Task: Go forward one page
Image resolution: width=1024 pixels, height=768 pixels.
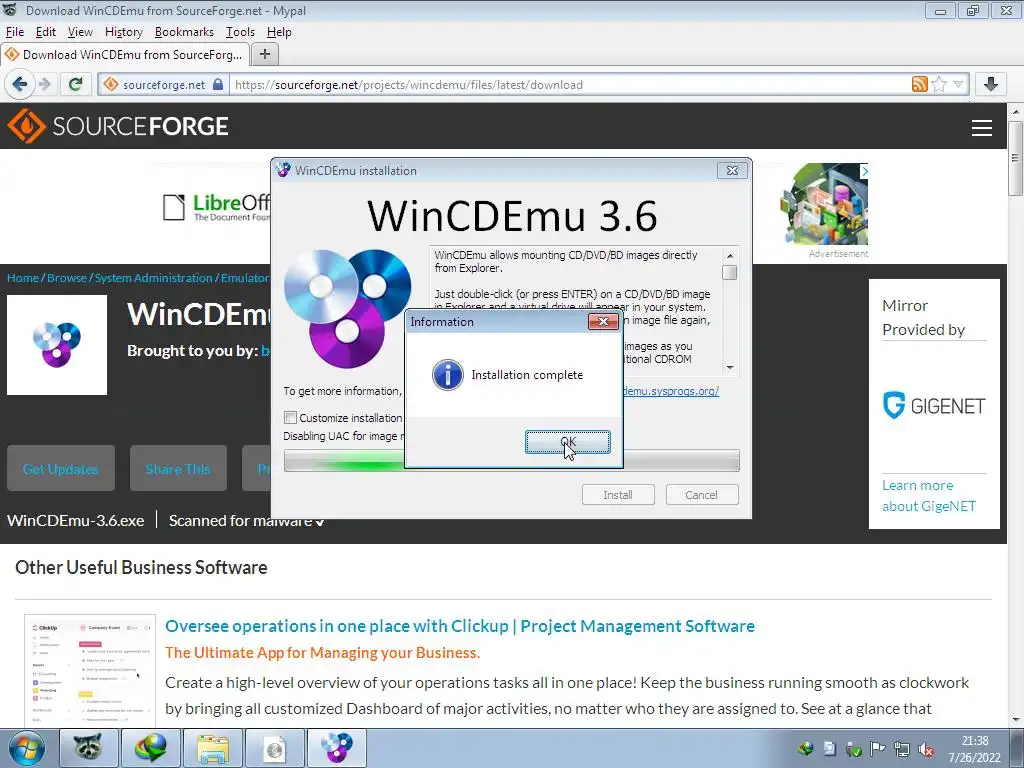Action: (44, 84)
